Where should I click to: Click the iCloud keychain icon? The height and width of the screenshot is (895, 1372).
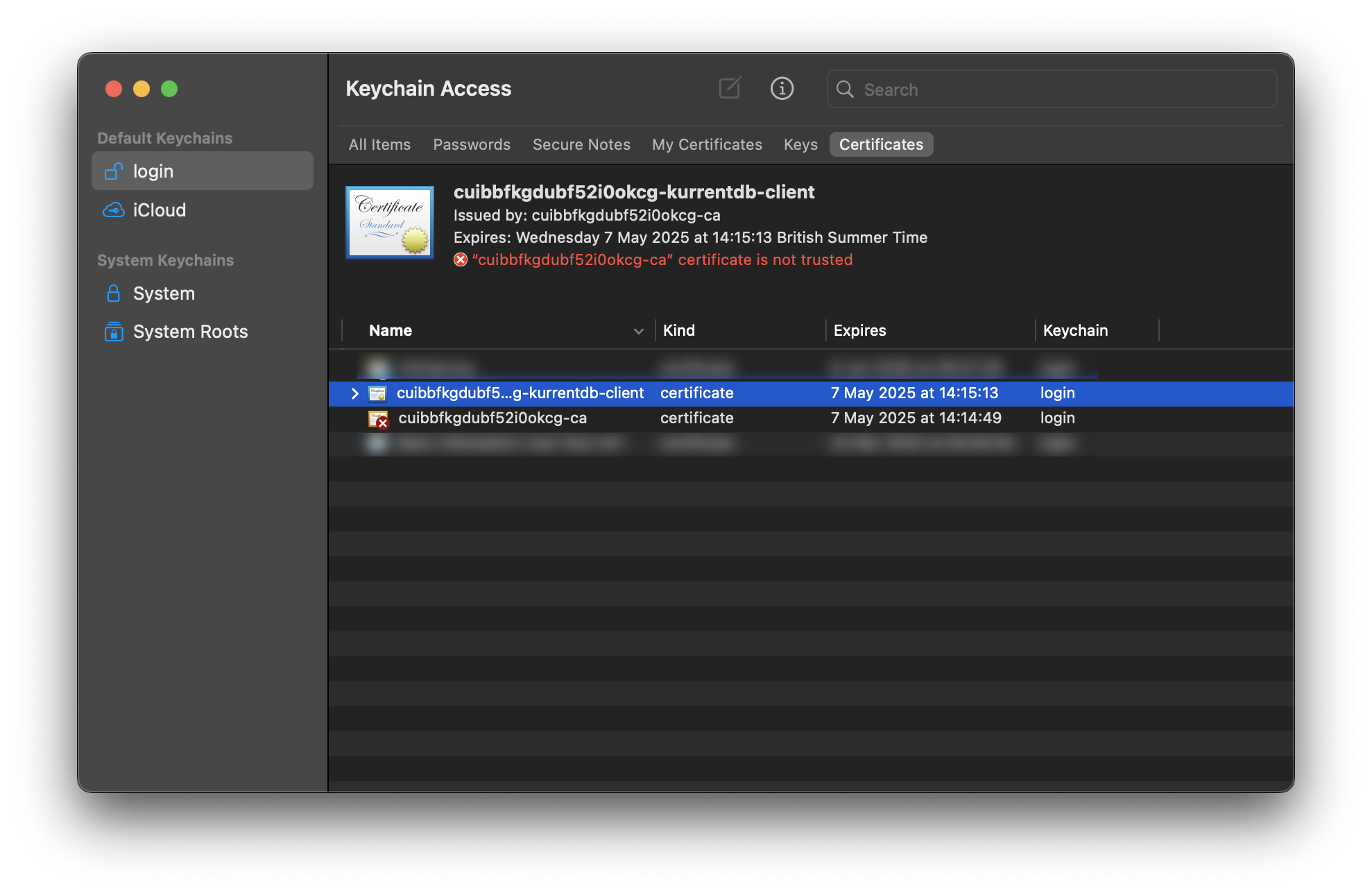(113, 209)
